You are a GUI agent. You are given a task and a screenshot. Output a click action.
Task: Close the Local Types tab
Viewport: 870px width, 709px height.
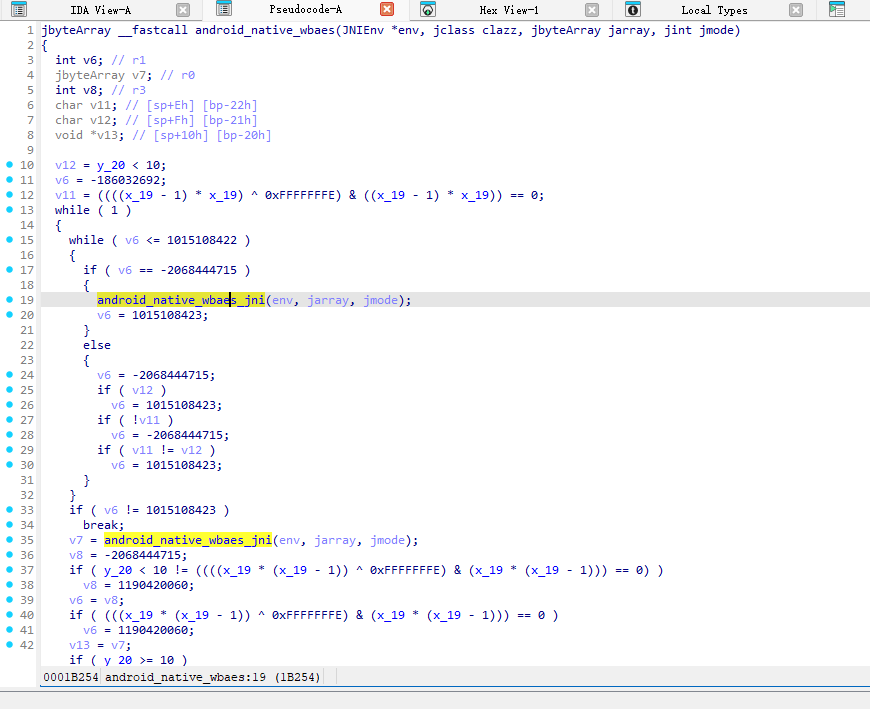(796, 10)
